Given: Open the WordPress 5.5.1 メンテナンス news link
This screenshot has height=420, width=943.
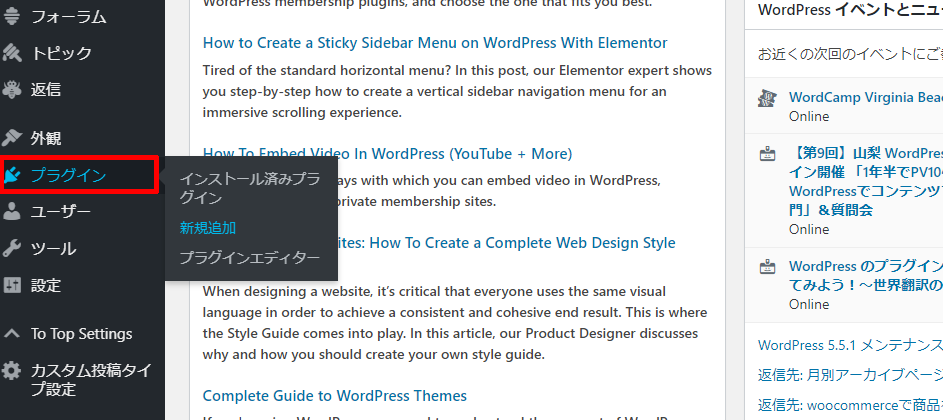Looking at the screenshot, I should click(x=850, y=346).
